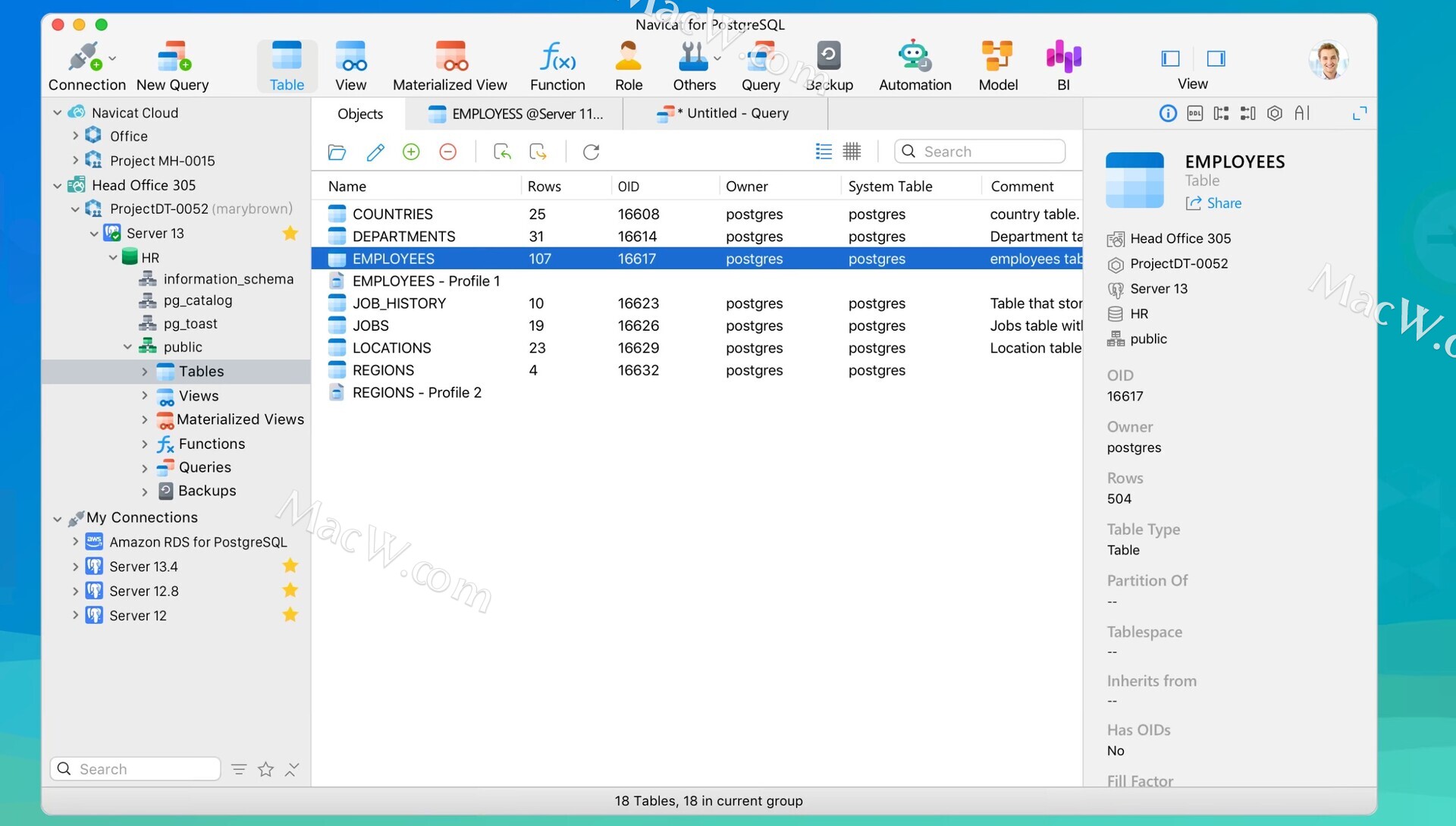This screenshot has width=1456, height=826.
Task: Toggle the right information pane visibility
Action: 1216,58
